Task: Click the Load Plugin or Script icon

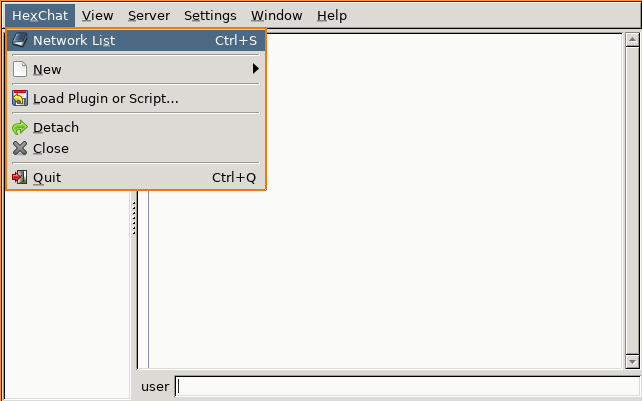Action: (x=19, y=99)
